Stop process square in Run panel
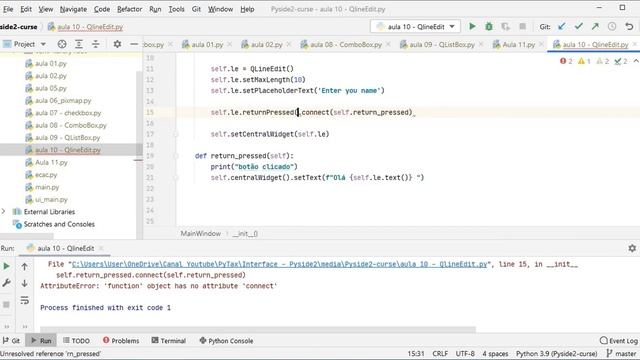640x360 pixels. point(7,304)
